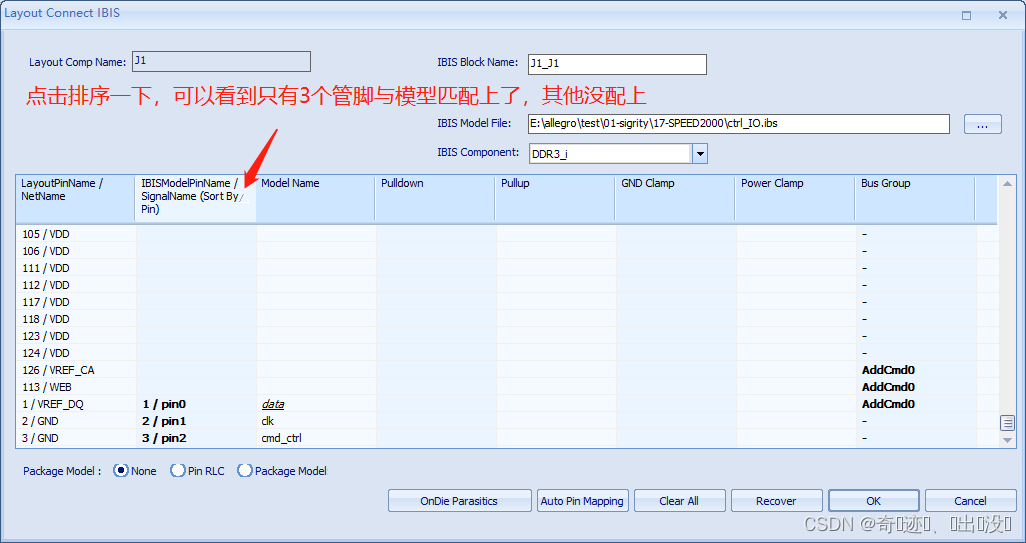Image resolution: width=1026 pixels, height=543 pixels.
Task: Click the table's scroll up arrow
Action: tap(1007, 184)
